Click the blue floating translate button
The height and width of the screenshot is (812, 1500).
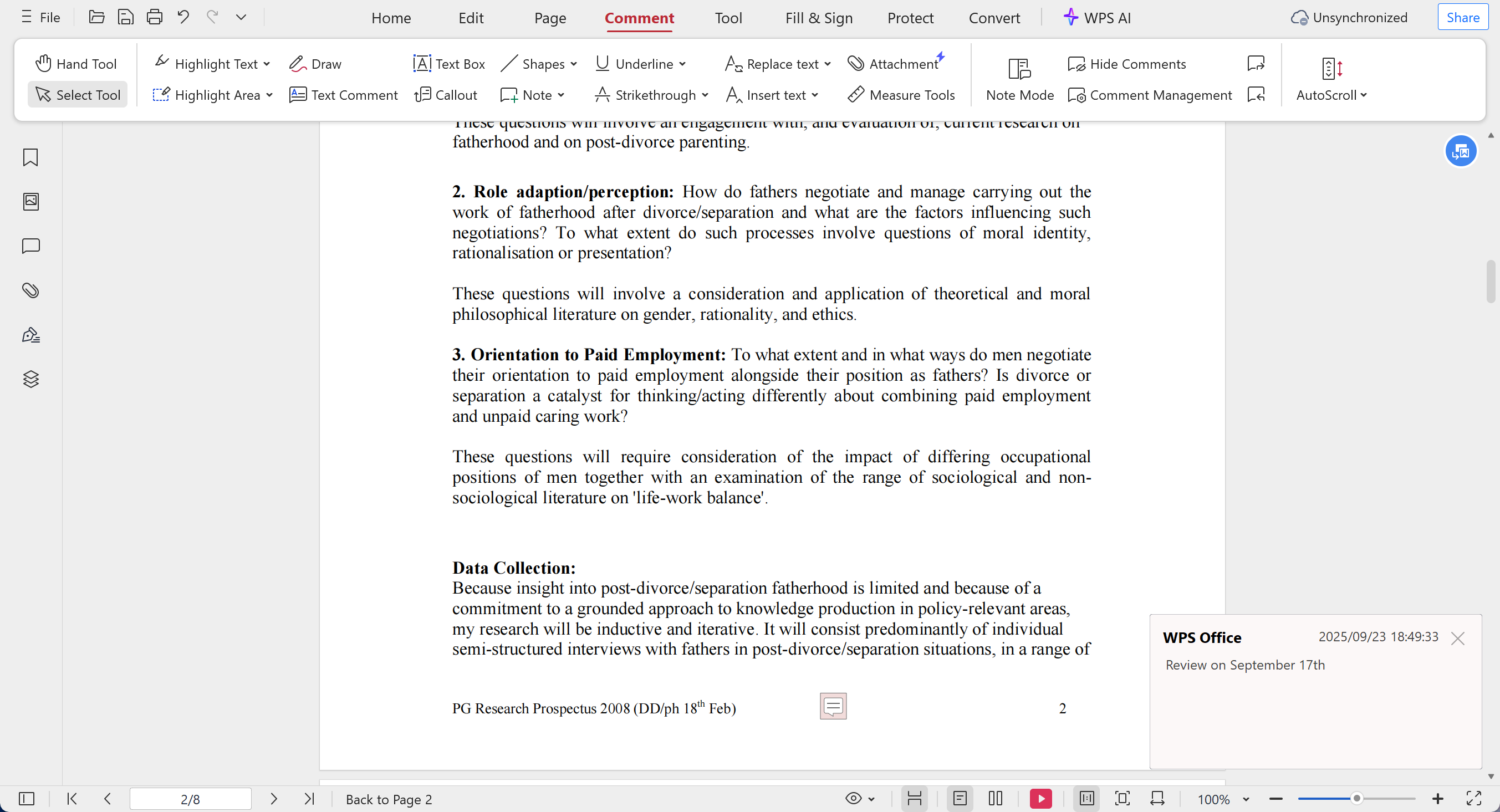point(1461,151)
